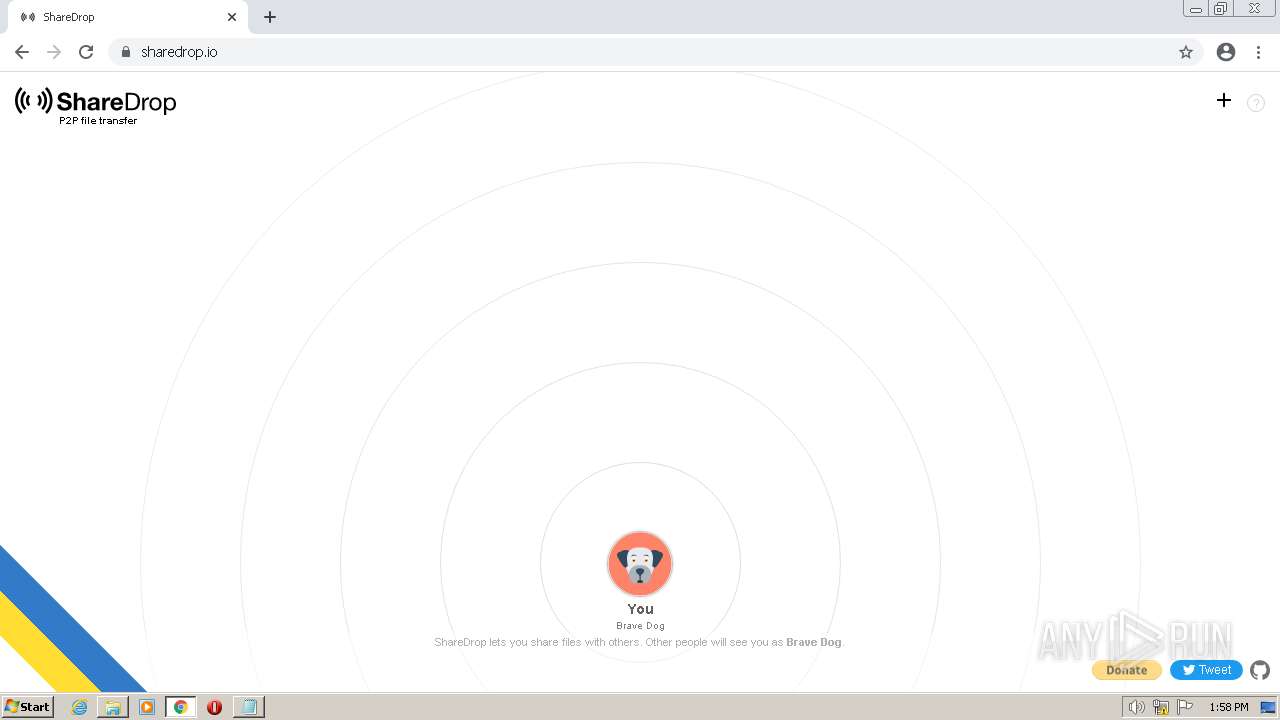The image size is (1280, 720).
Task: Open the help question mark icon
Action: click(1256, 103)
